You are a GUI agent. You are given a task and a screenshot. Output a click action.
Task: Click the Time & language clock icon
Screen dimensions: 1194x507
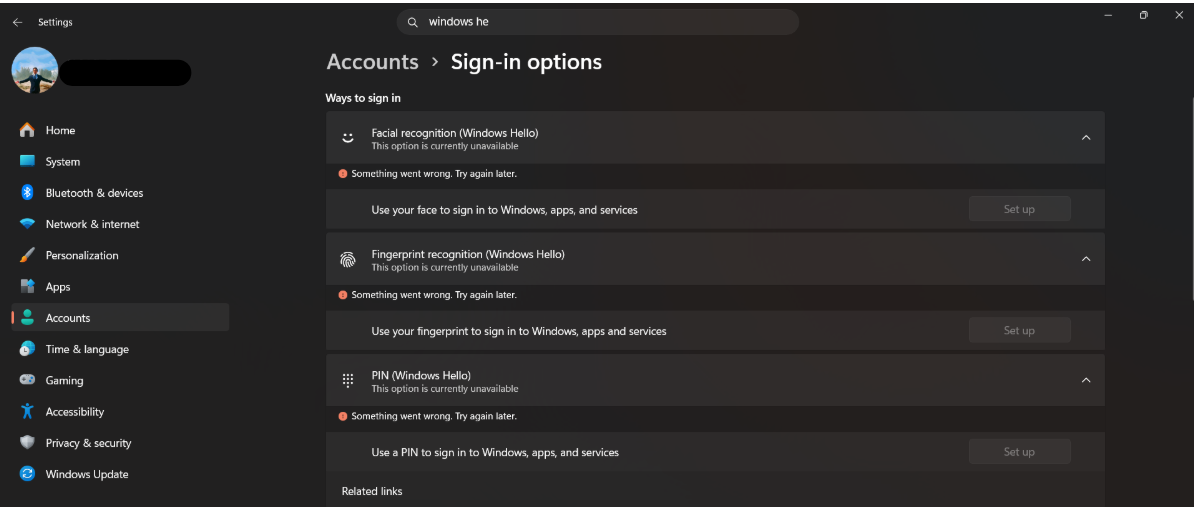tap(27, 349)
